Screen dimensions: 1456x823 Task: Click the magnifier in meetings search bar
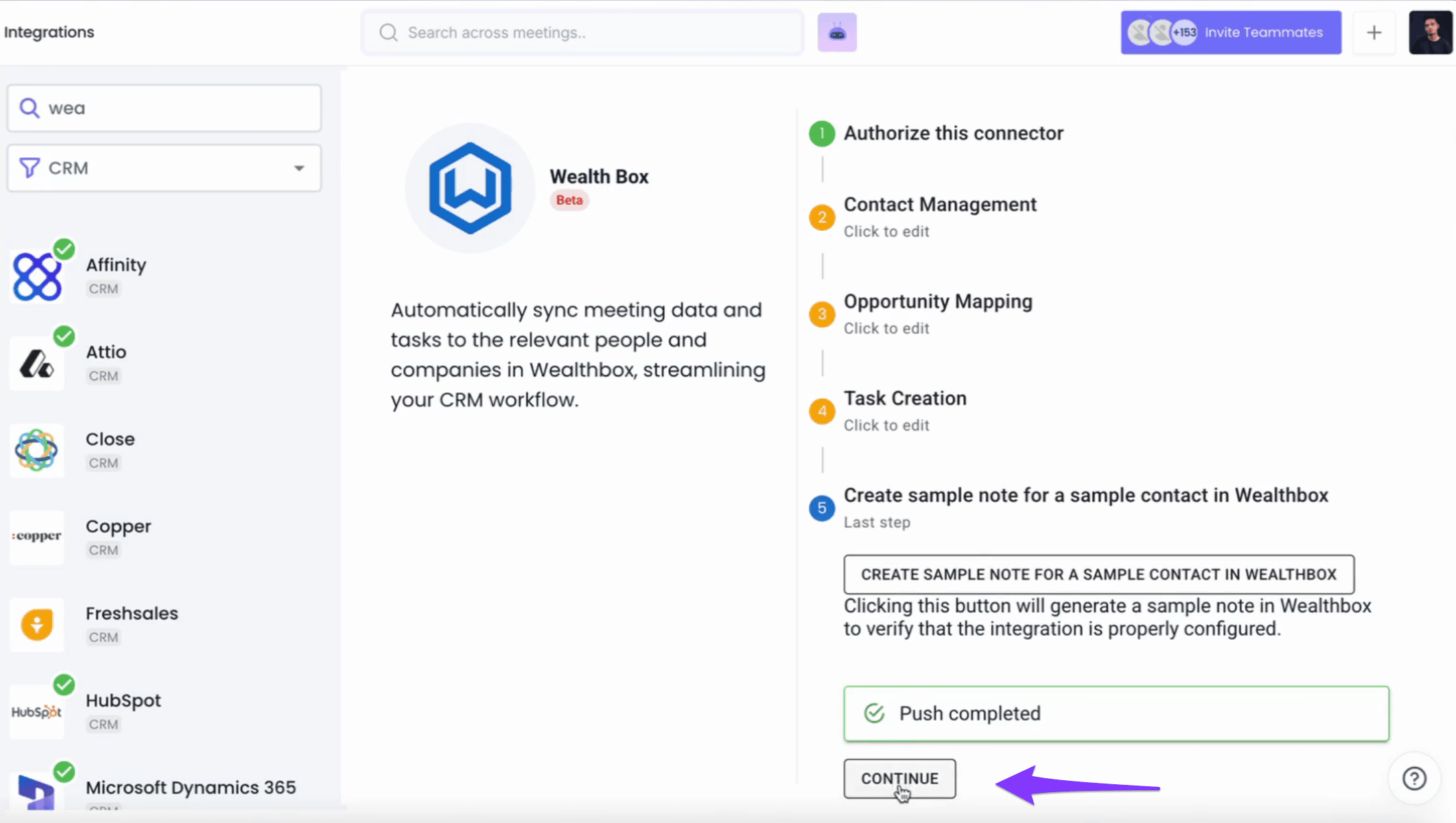tap(388, 33)
